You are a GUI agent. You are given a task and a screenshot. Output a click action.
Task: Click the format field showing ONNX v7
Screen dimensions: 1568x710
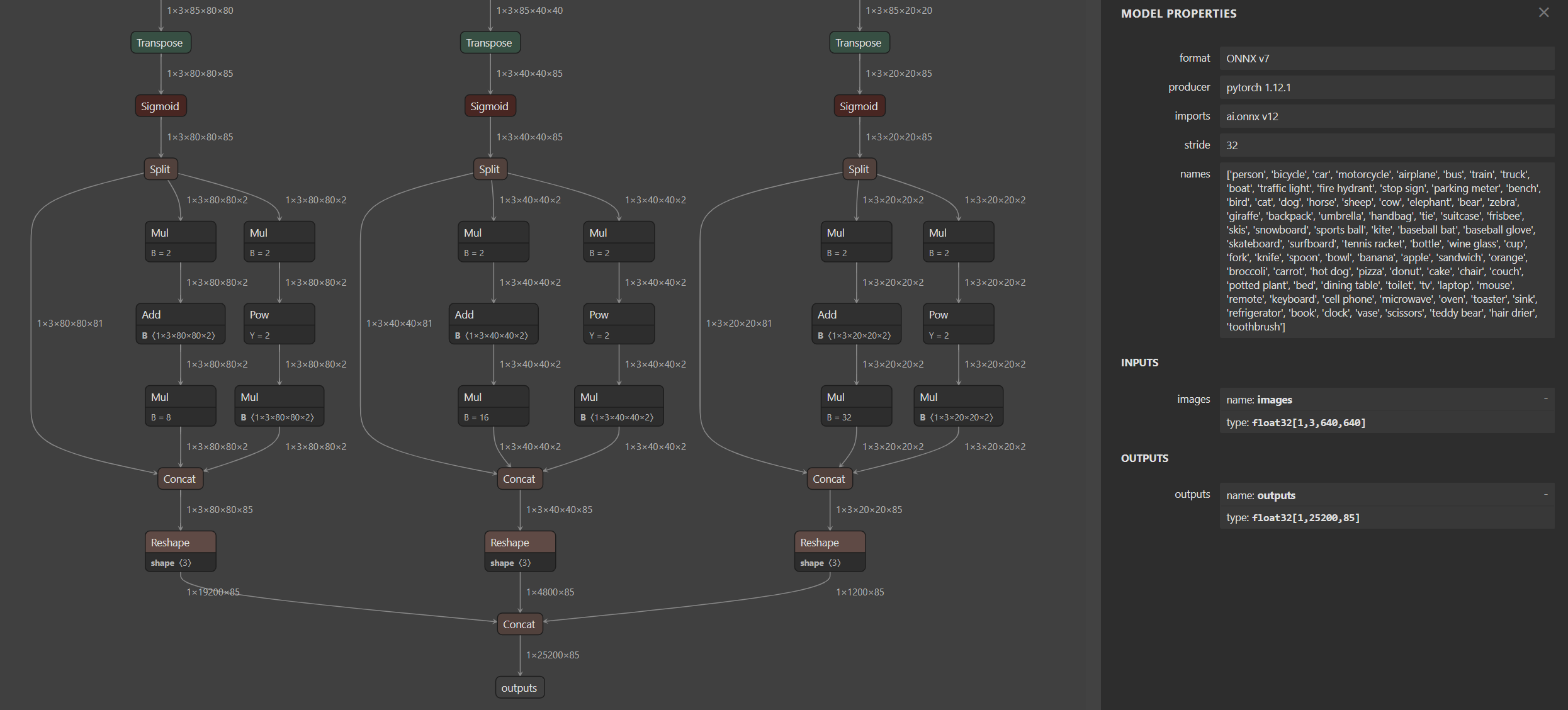[1386, 58]
